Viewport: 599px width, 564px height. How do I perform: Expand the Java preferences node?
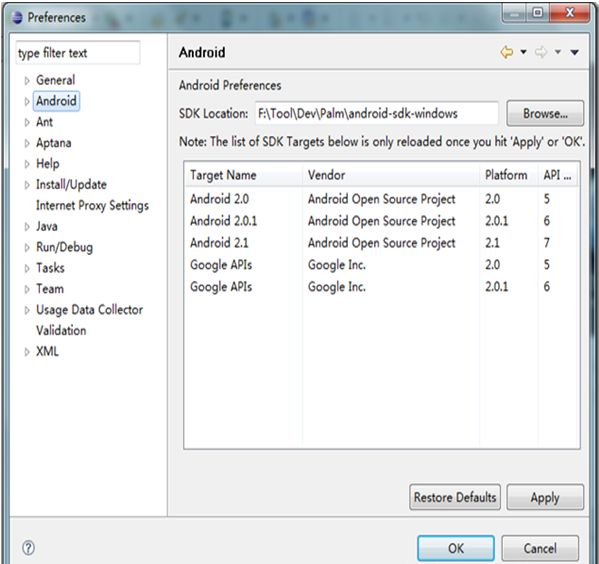tap(27, 227)
